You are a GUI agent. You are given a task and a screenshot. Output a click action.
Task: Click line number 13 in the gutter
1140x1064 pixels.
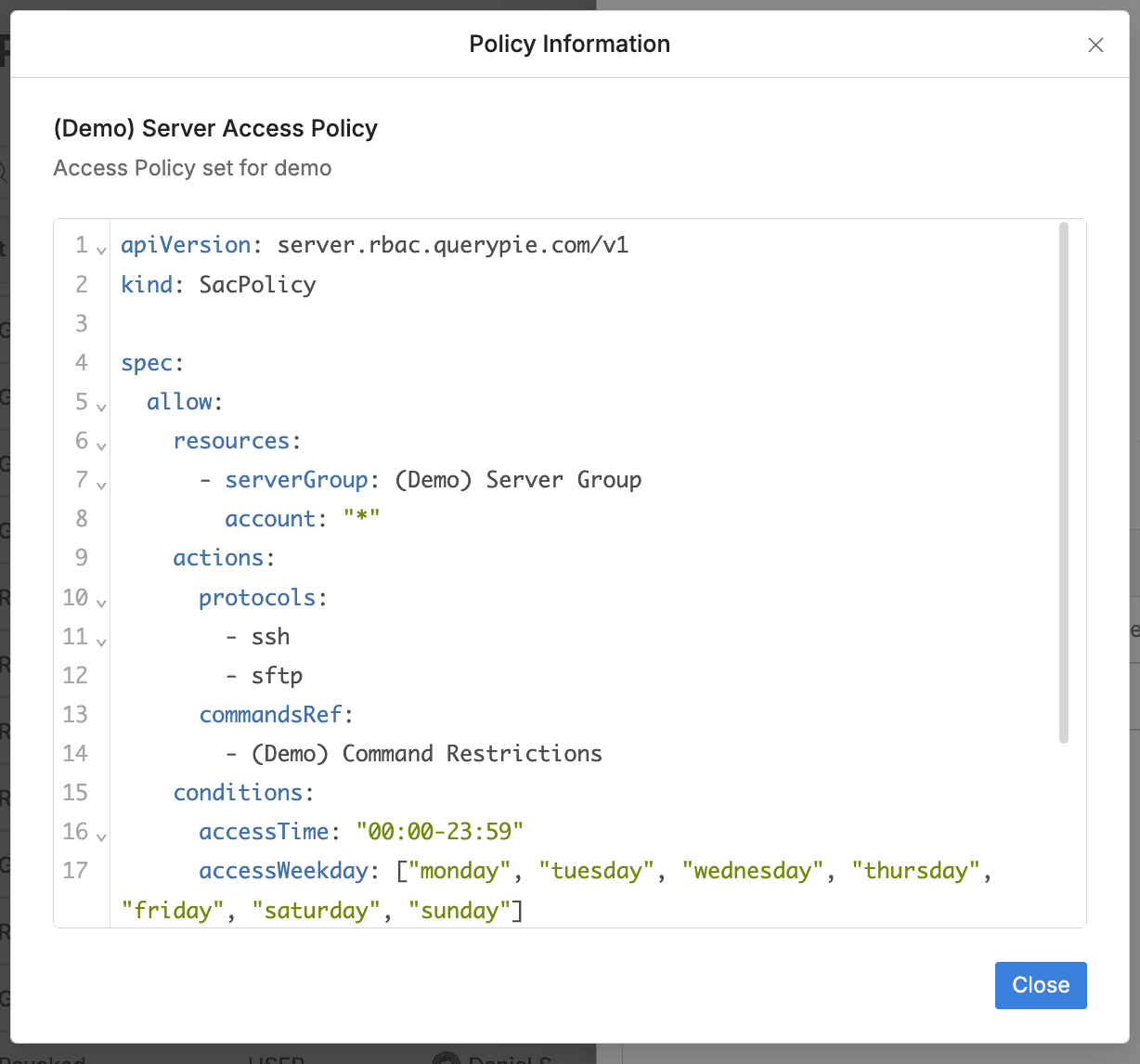tap(75, 715)
